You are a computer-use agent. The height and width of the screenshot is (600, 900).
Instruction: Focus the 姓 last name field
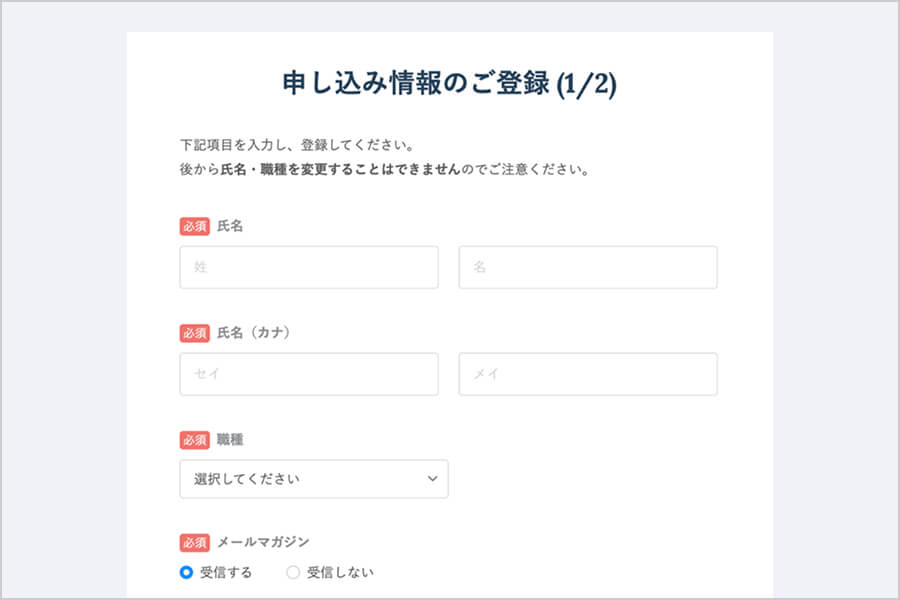[309, 268]
